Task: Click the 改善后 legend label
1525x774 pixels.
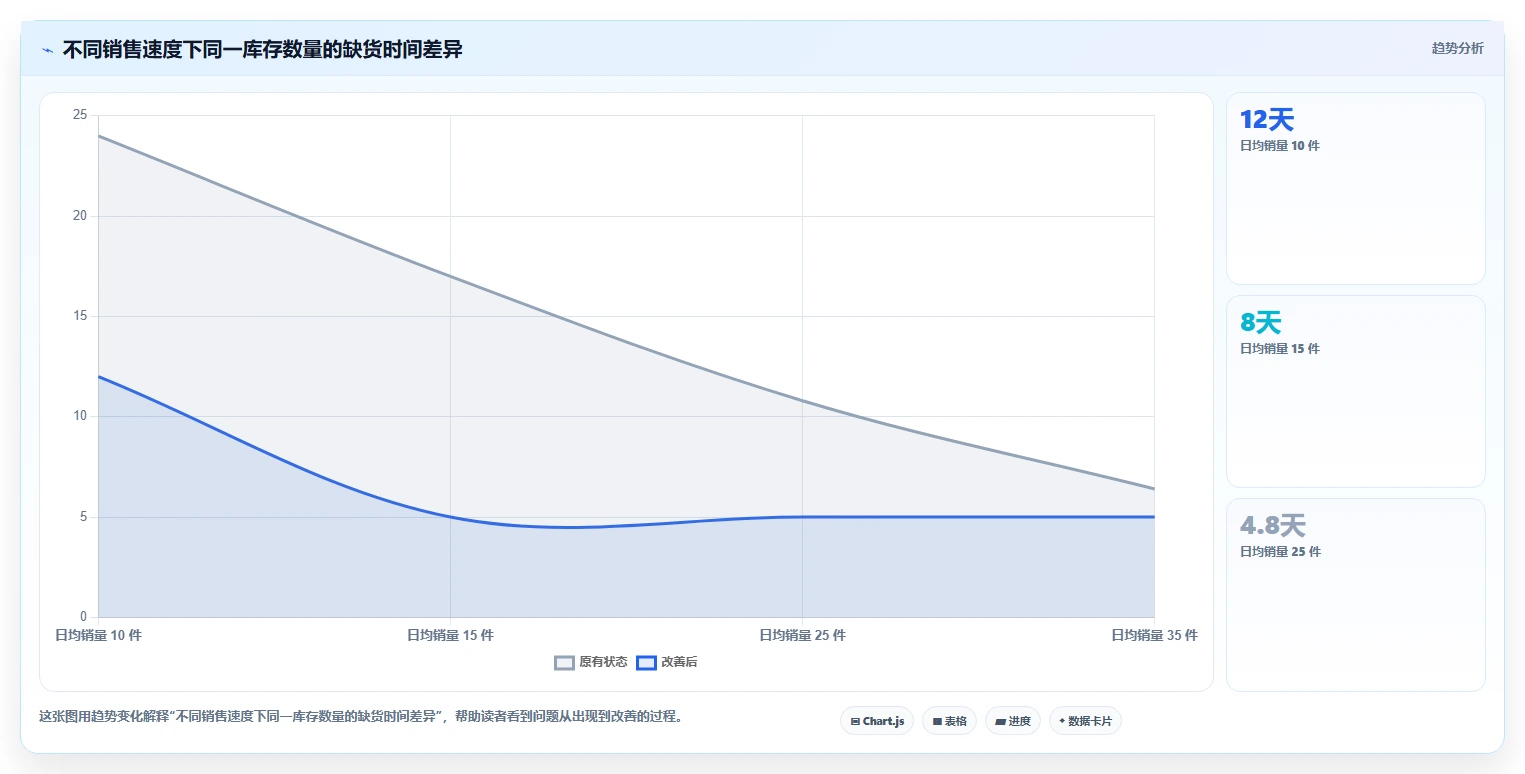Action: 679,662
